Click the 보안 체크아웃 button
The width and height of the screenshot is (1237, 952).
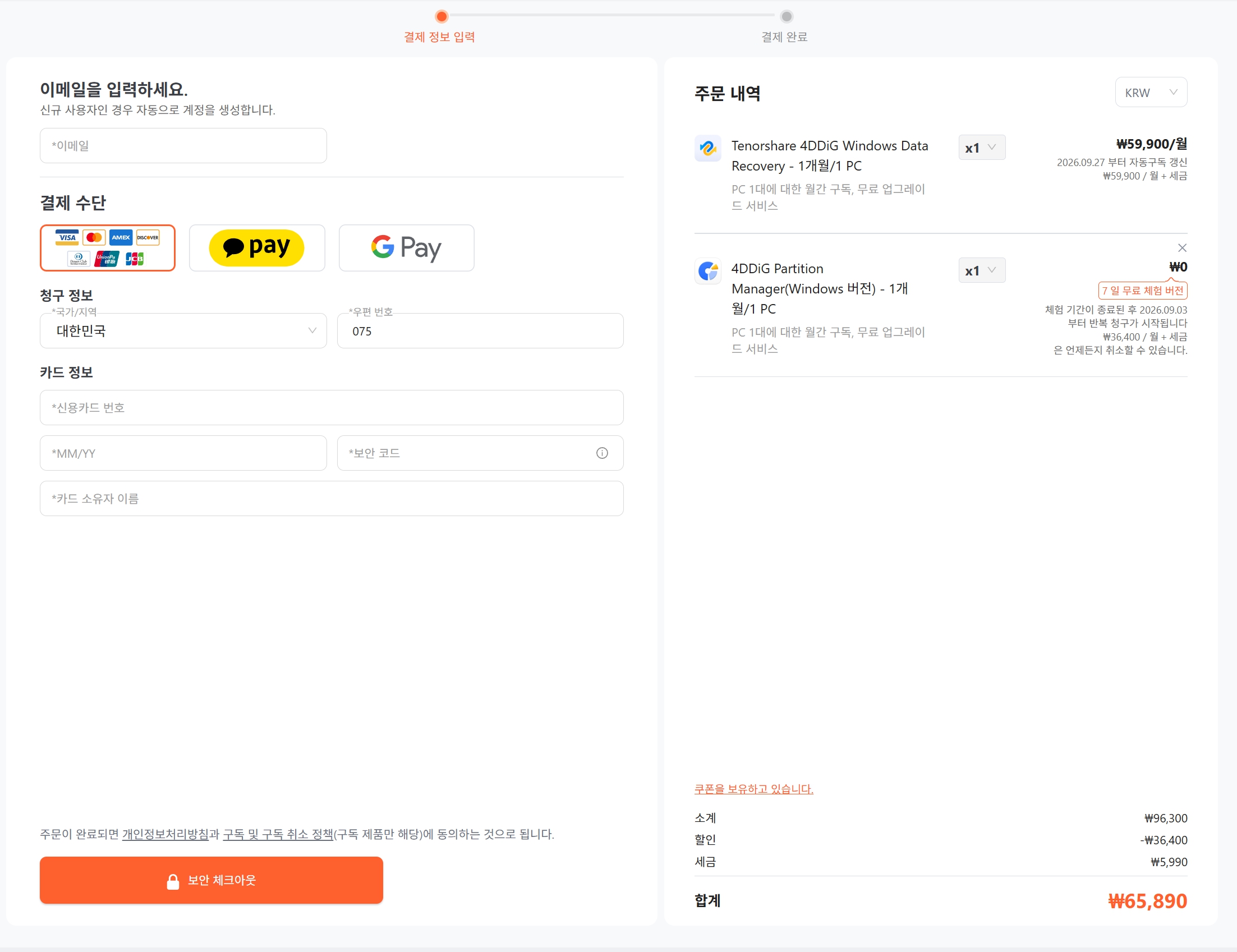click(x=211, y=880)
